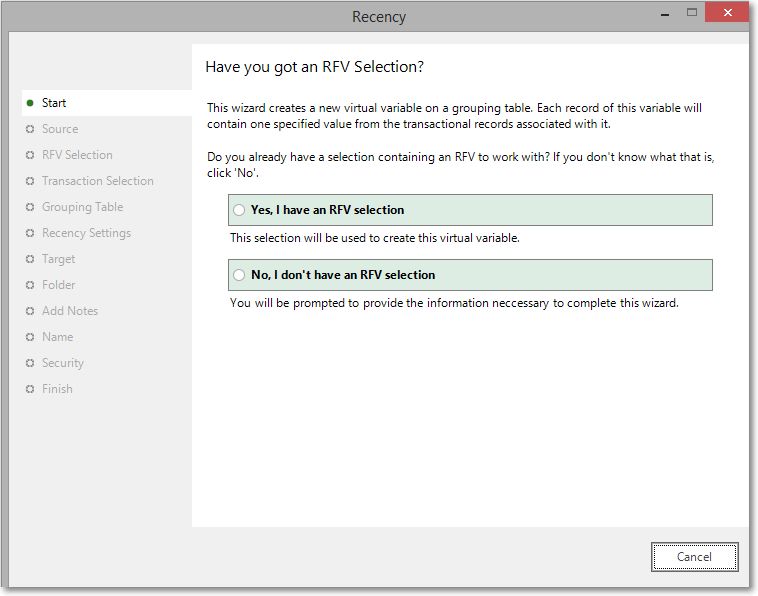
Task: Click the step marker icon beside Grouping Table
Action: 30,207
